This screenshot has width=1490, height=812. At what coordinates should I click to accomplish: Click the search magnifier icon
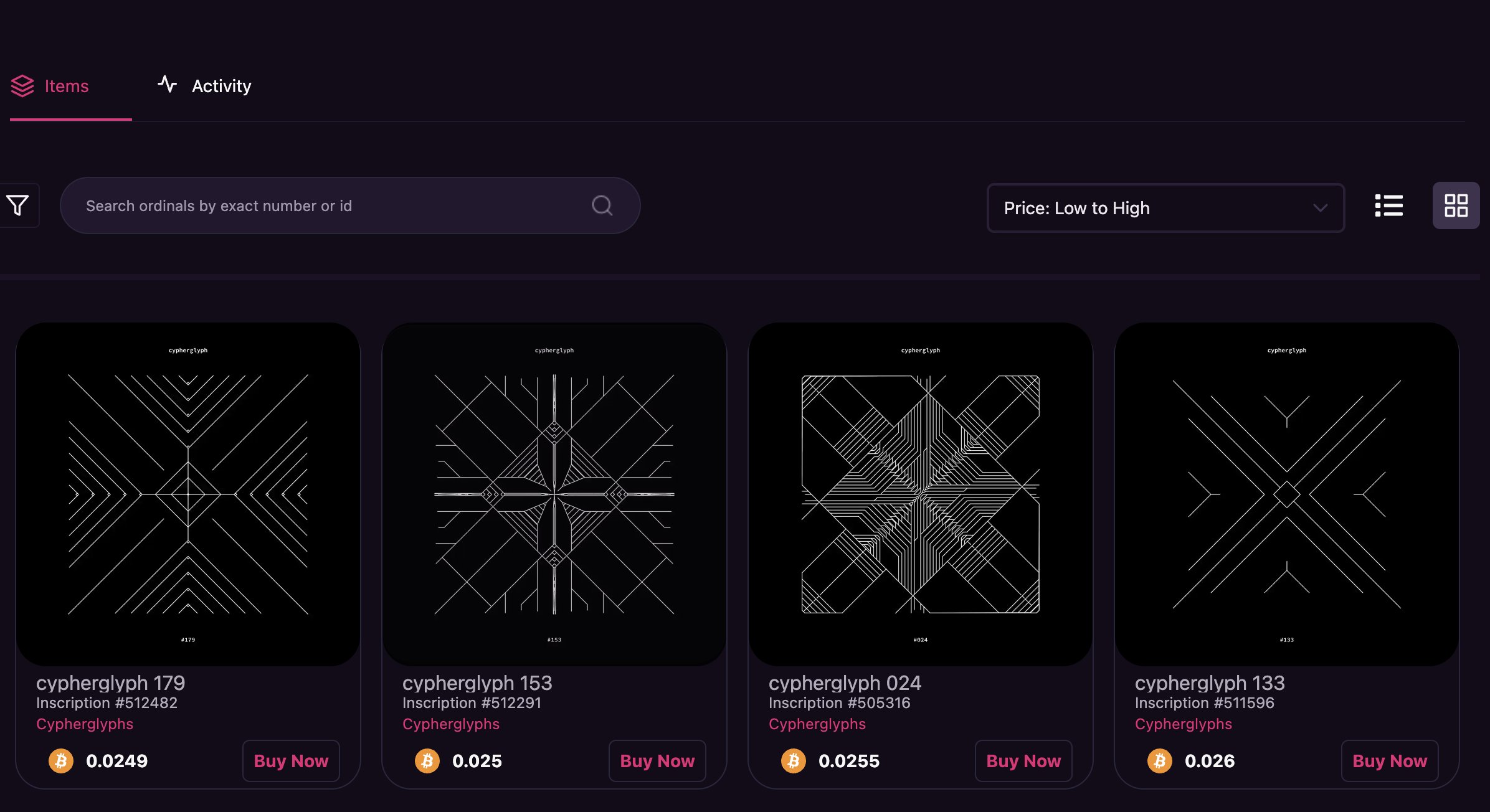602,205
